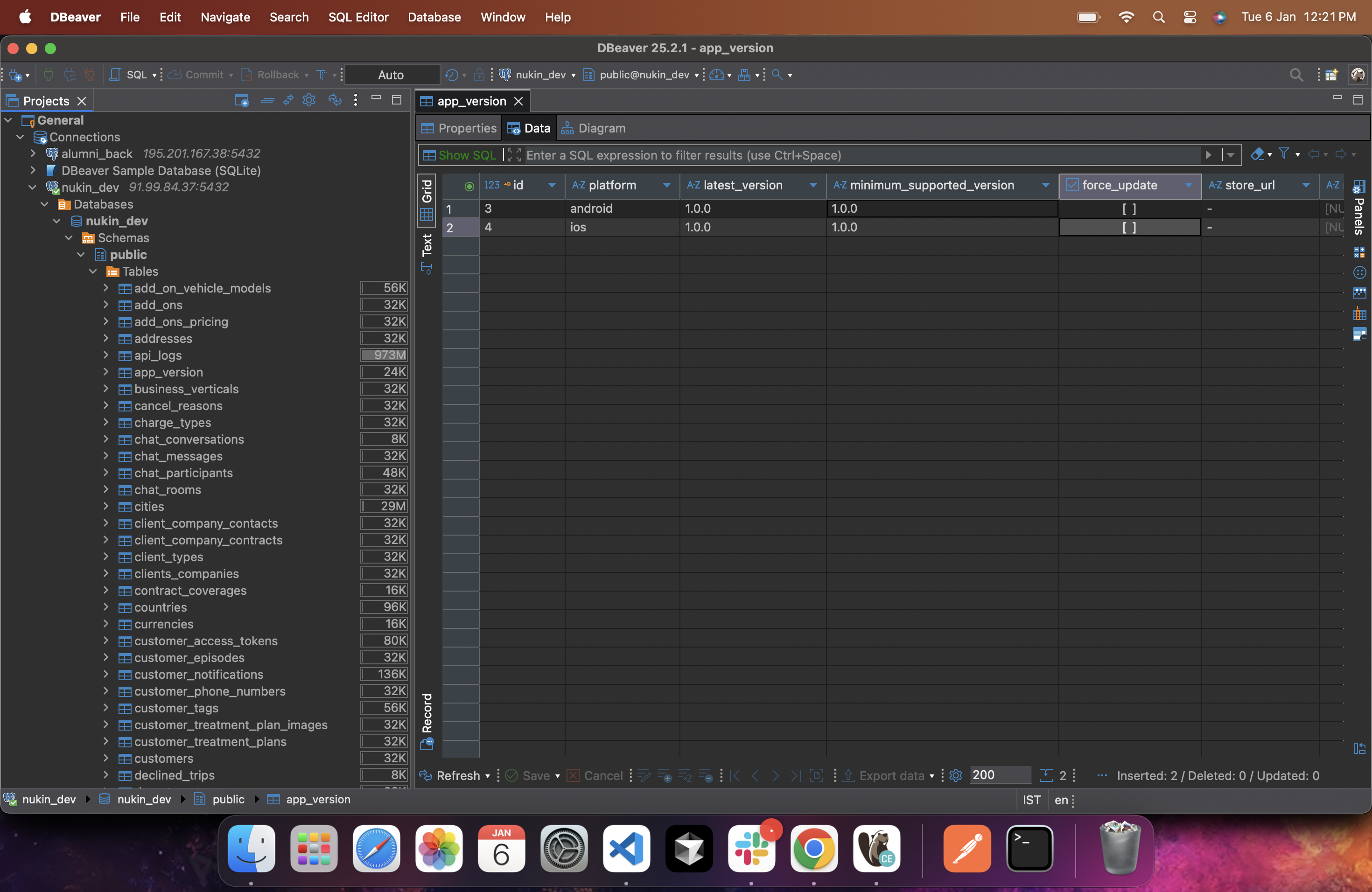Open the platform column filter dropdown
Image resolution: width=1372 pixels, height=892 pixels.
click(666, 185)
